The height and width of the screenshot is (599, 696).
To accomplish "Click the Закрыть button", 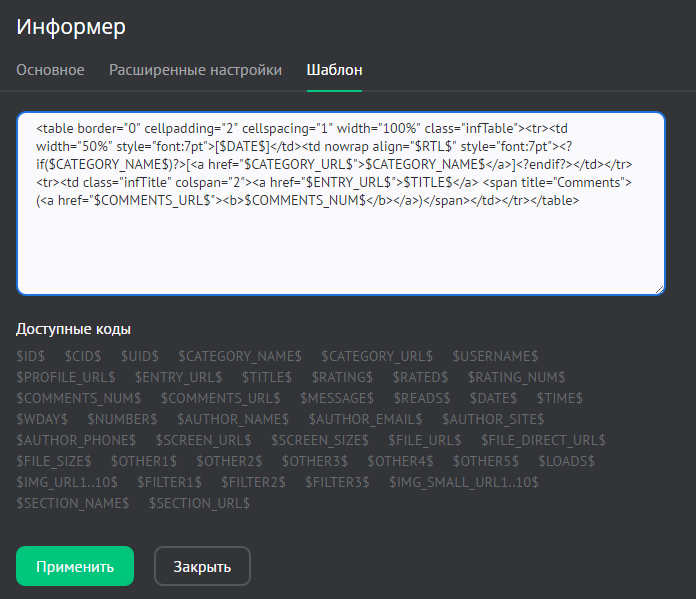I will pos(202,566).
